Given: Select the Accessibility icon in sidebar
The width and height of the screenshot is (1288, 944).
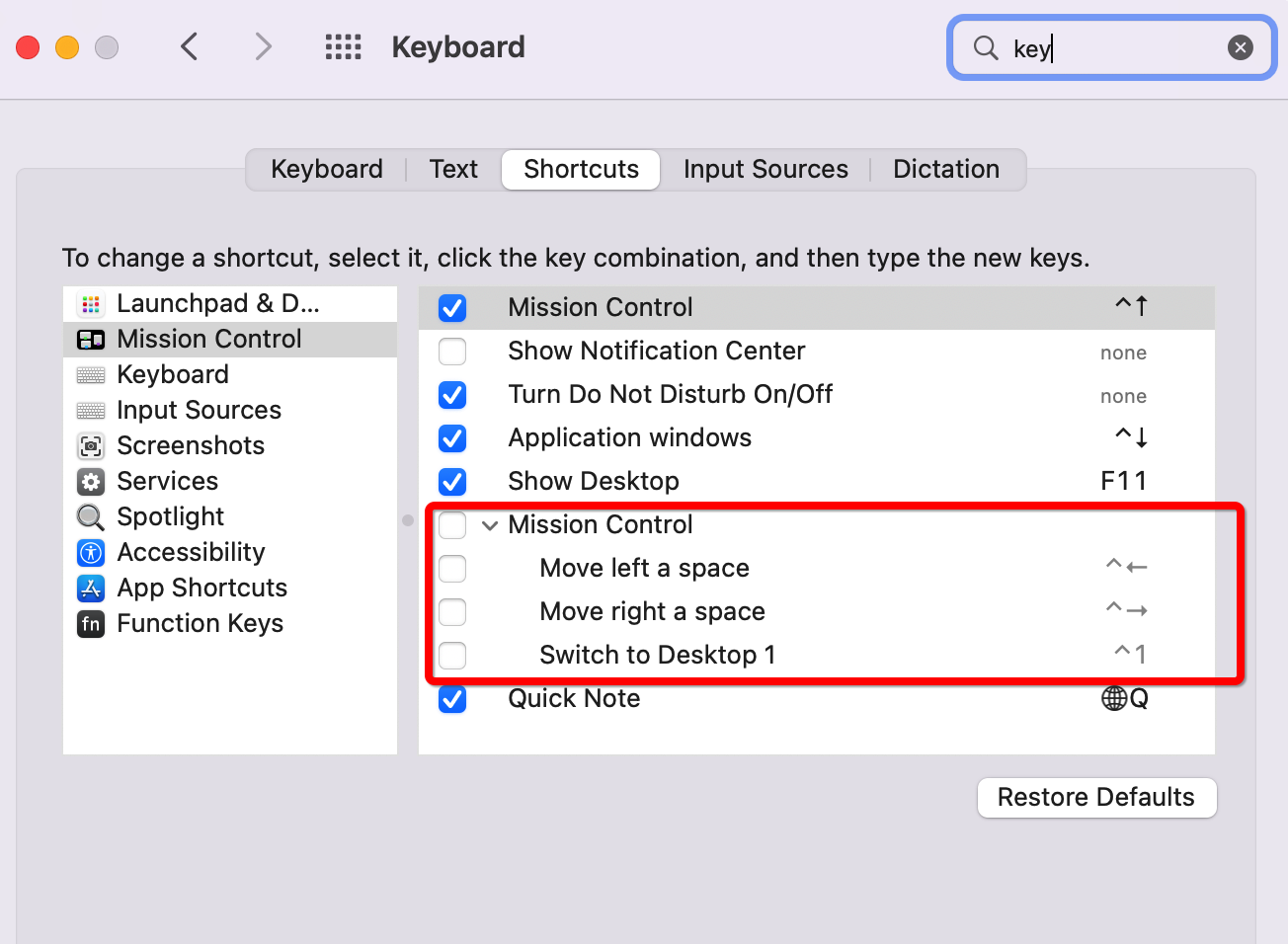Looking at the screenshot, I should 91,553.
